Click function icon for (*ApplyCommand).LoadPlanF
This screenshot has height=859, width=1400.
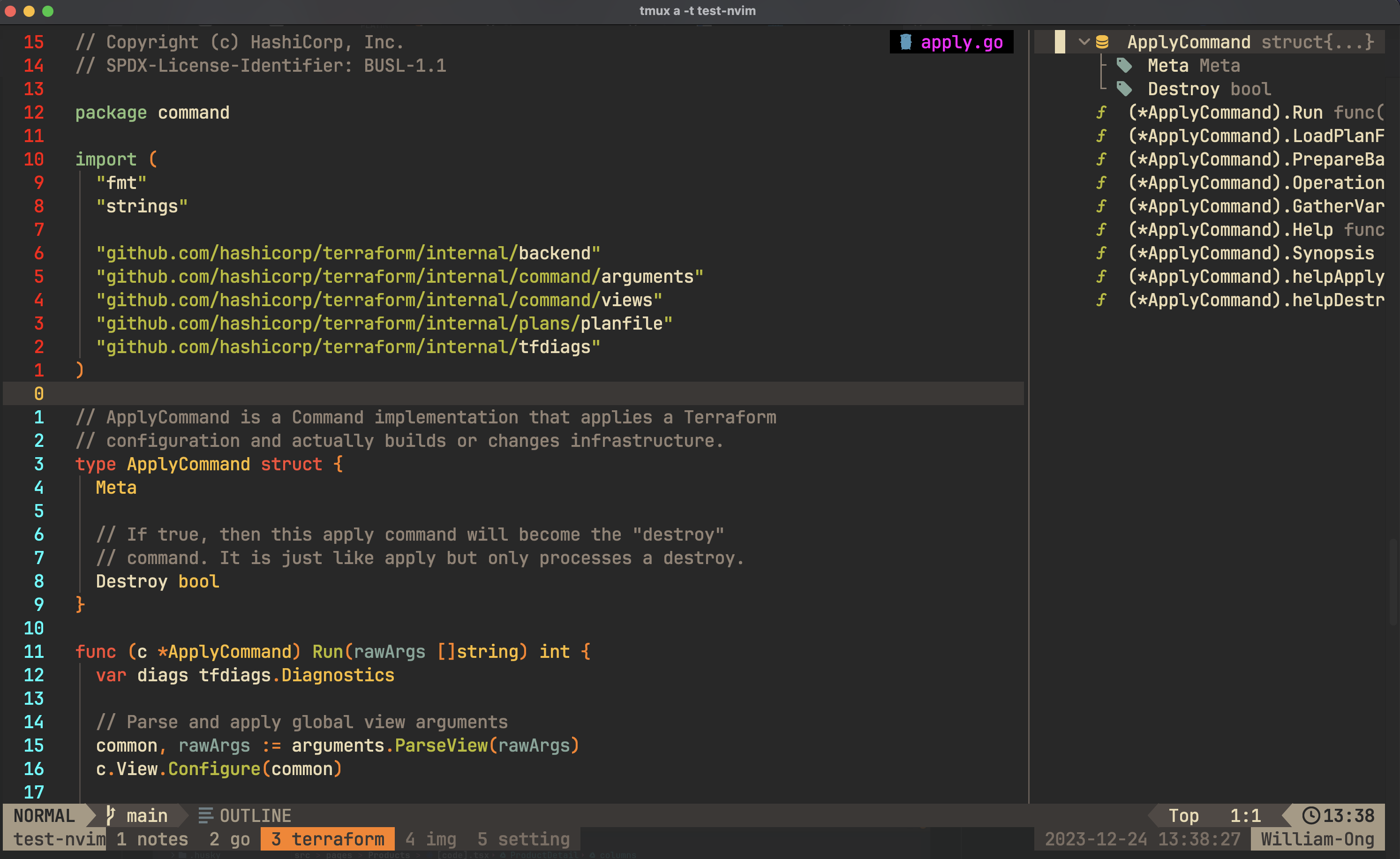click(x=1102, y=136)
